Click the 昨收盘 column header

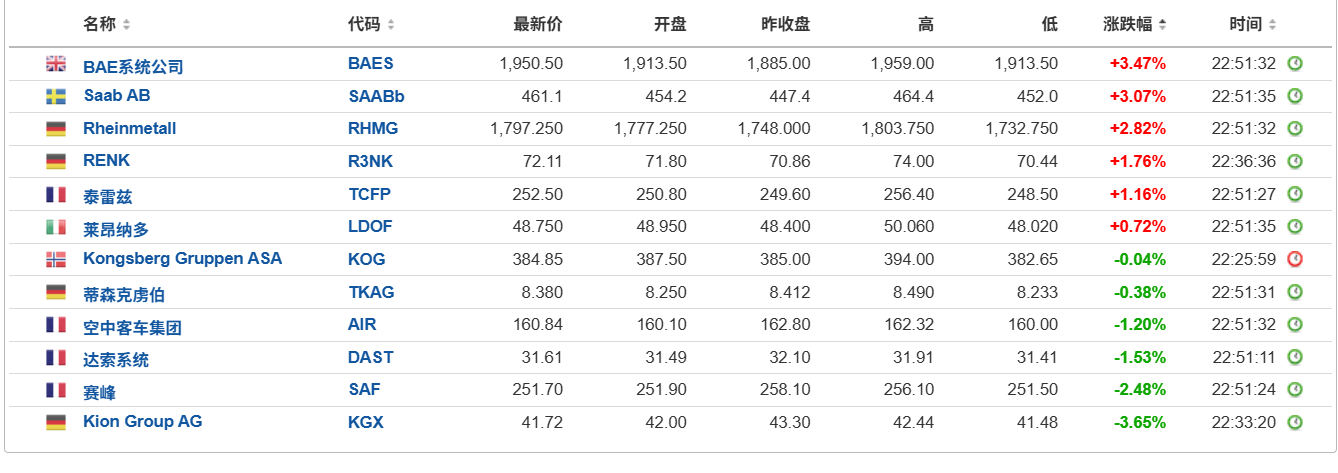click(786, 24)
